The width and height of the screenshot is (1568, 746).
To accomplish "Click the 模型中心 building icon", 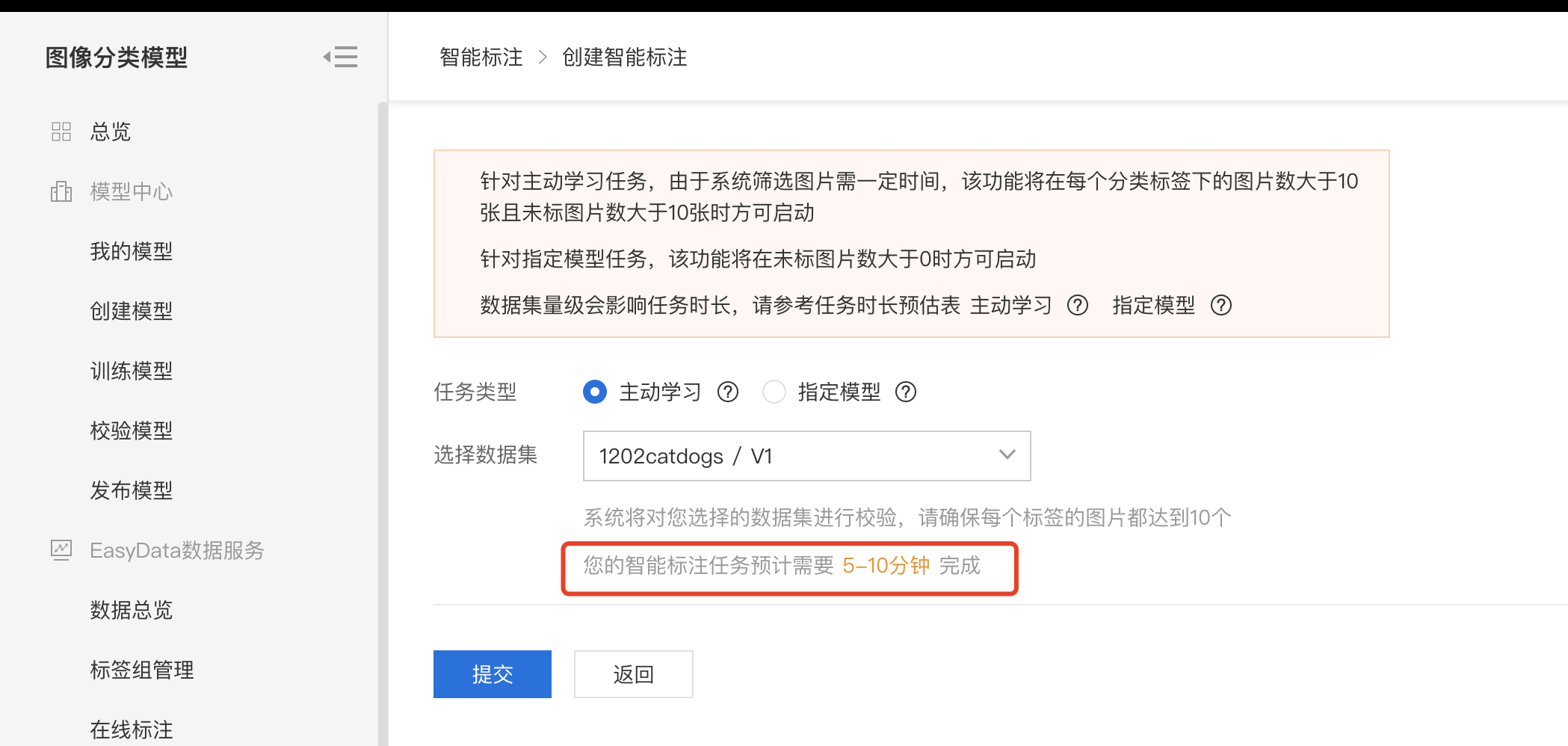I will (61, 192).
